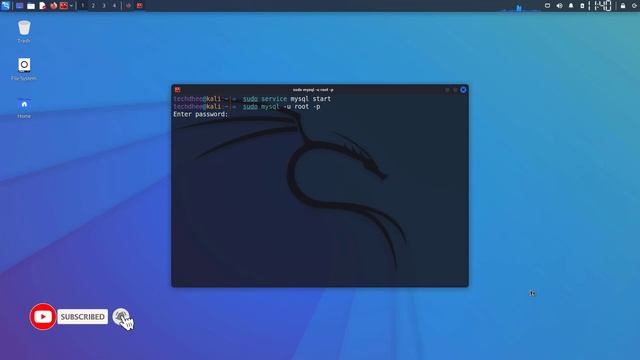Click the panel clock showing 1:40

pos(603,6)
